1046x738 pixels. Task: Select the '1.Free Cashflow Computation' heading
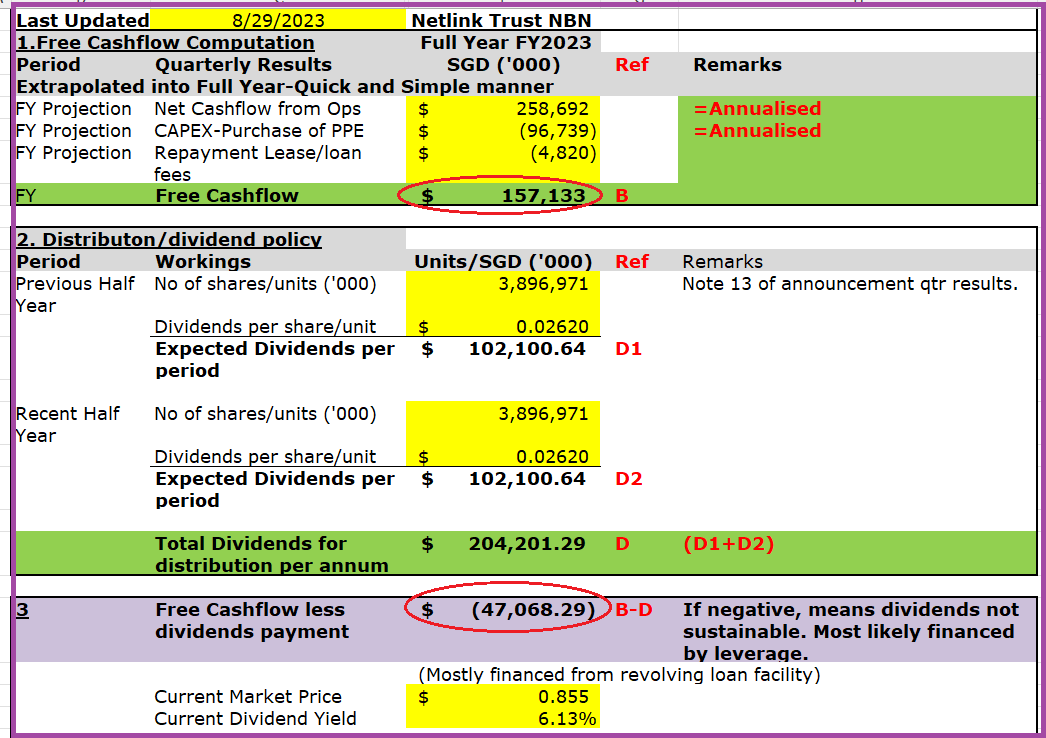pos(165,42)
